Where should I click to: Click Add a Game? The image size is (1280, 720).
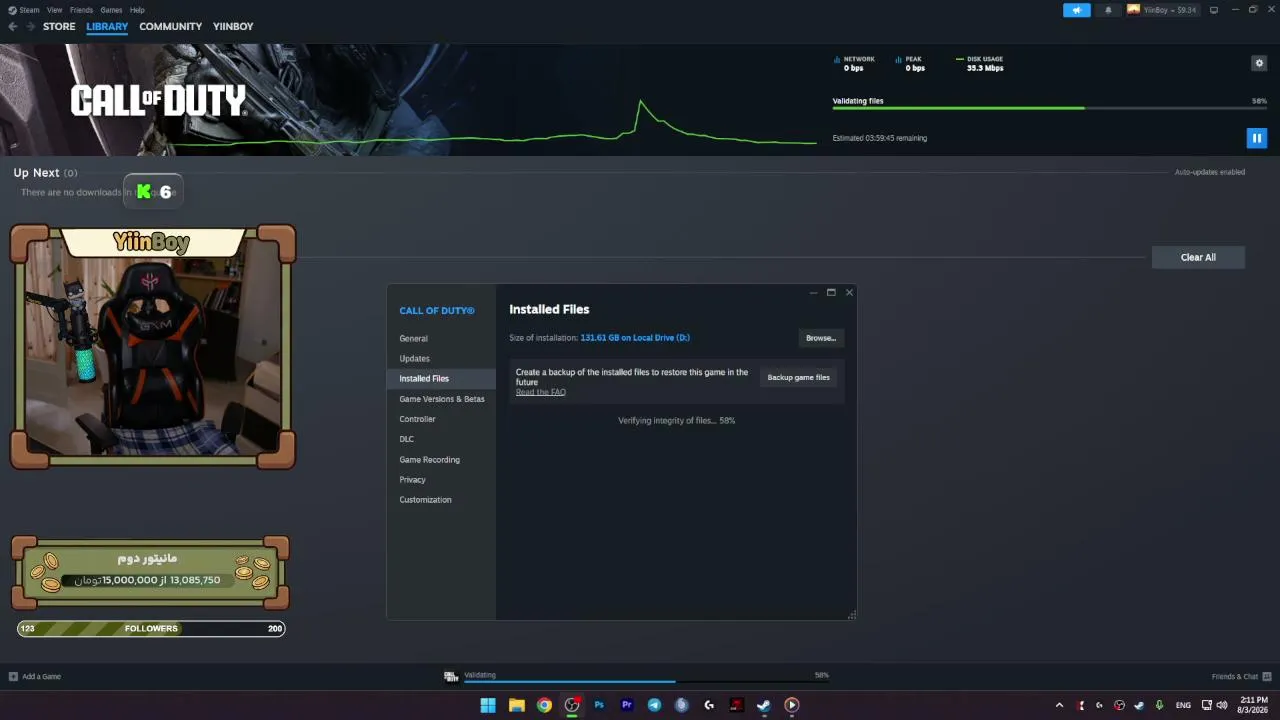(x=35, y=676)
